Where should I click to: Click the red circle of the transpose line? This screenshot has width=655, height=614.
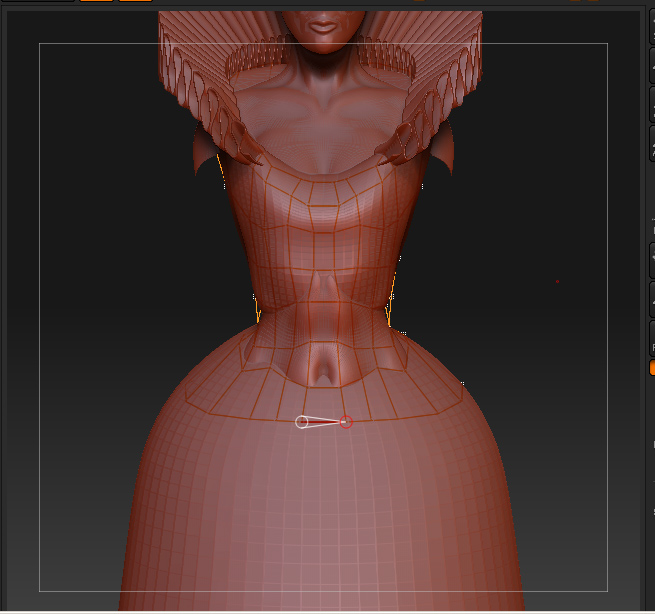click(346, 422)
